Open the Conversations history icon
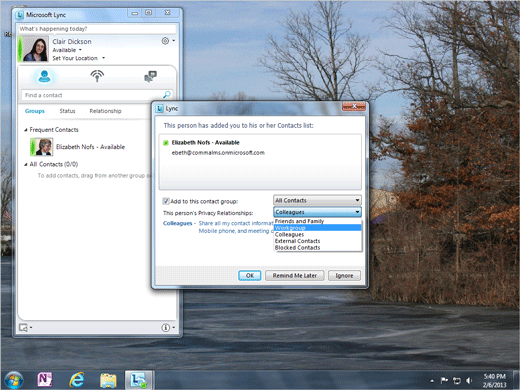The image size is (520, 390). tap(150, 77)
